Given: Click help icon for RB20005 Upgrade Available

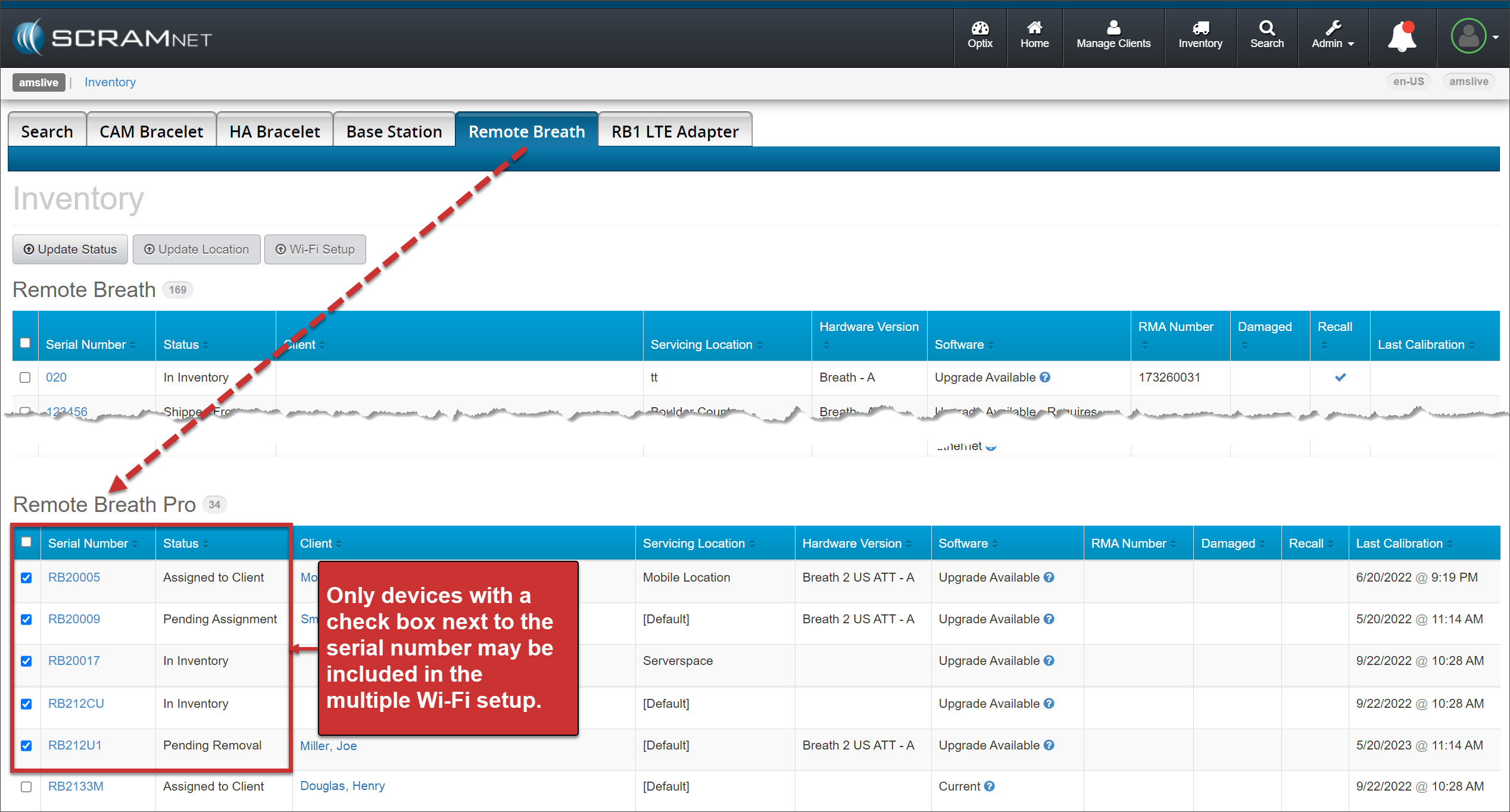Looking at the screenshot, I should (1049, 577).
